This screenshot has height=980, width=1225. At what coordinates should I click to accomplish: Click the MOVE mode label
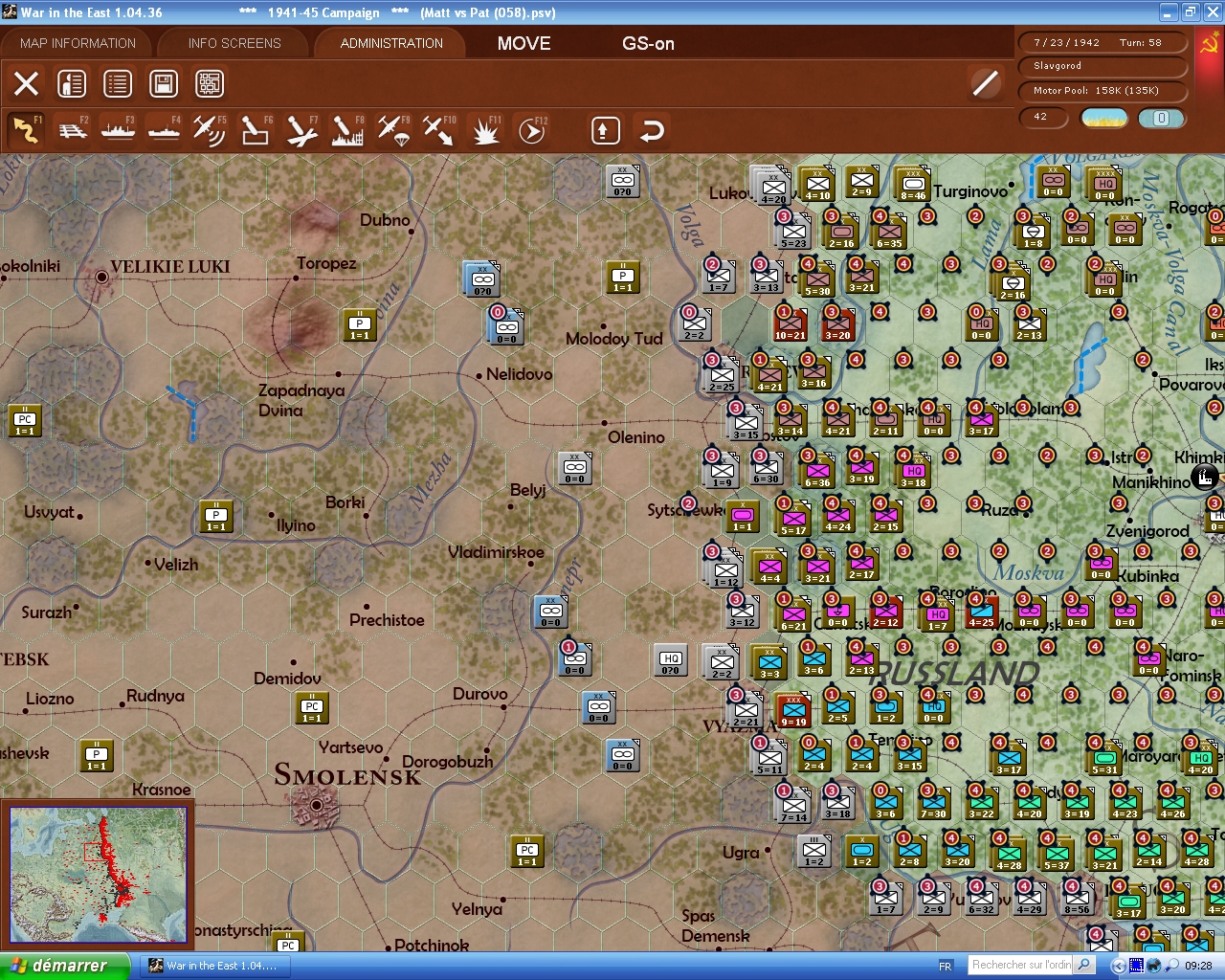pyautogui.click(x=523, y=43)
